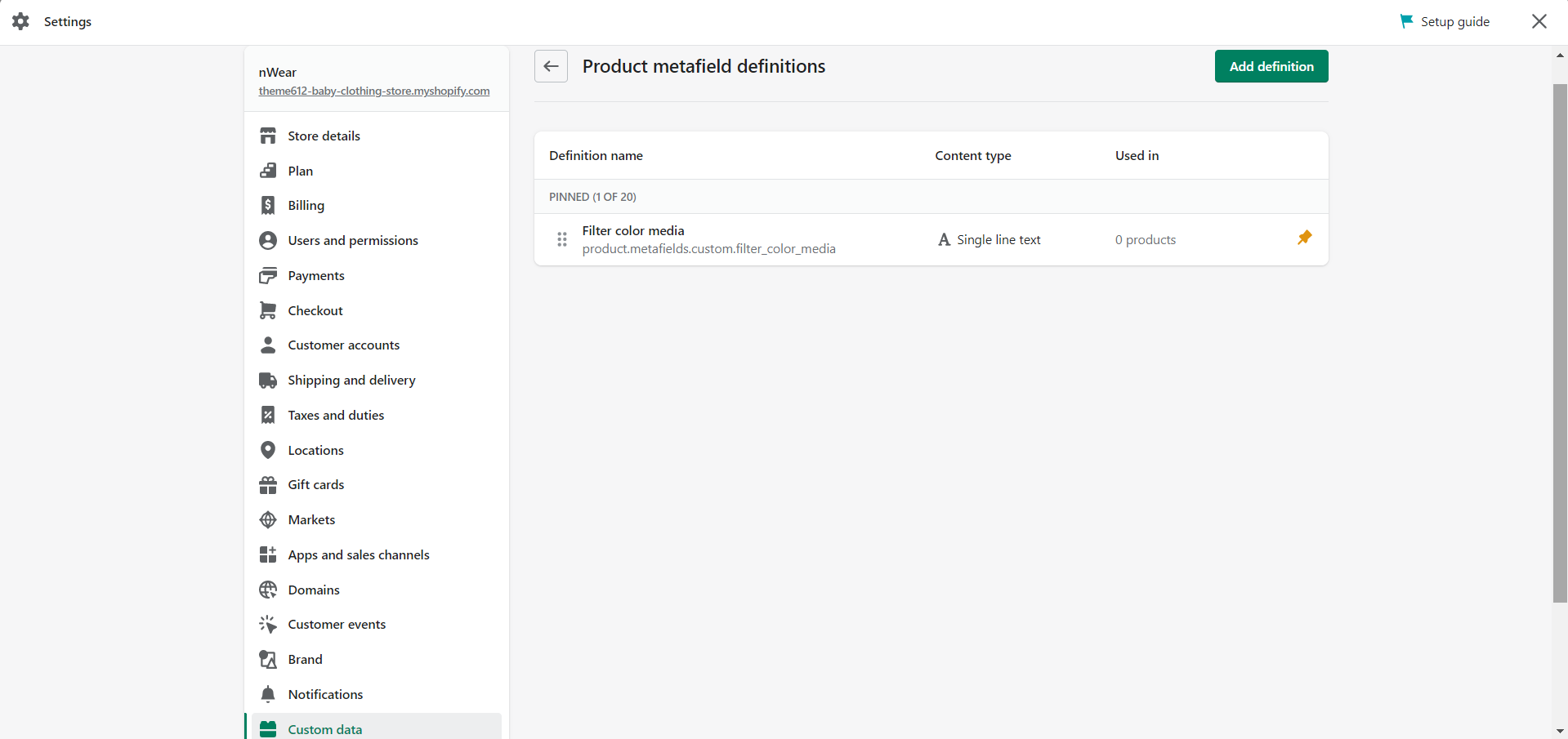Click the Custom data icon
1568x739 pixels.
coord(268,729)
